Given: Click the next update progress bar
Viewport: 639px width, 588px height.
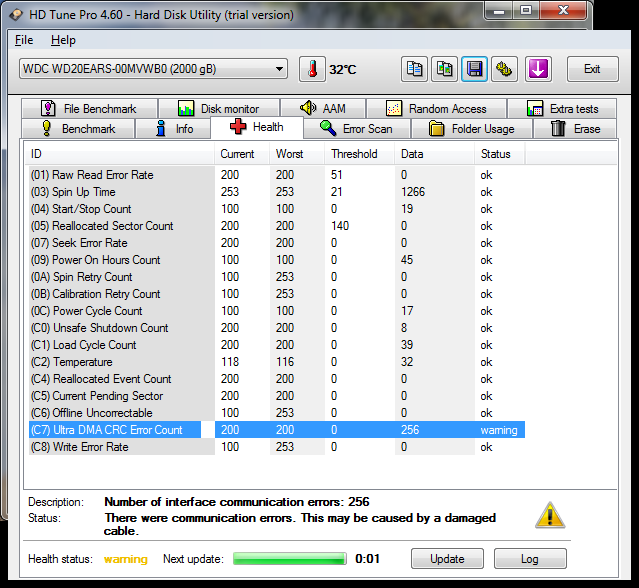Looking at the screenshot, I should [290, 559].
